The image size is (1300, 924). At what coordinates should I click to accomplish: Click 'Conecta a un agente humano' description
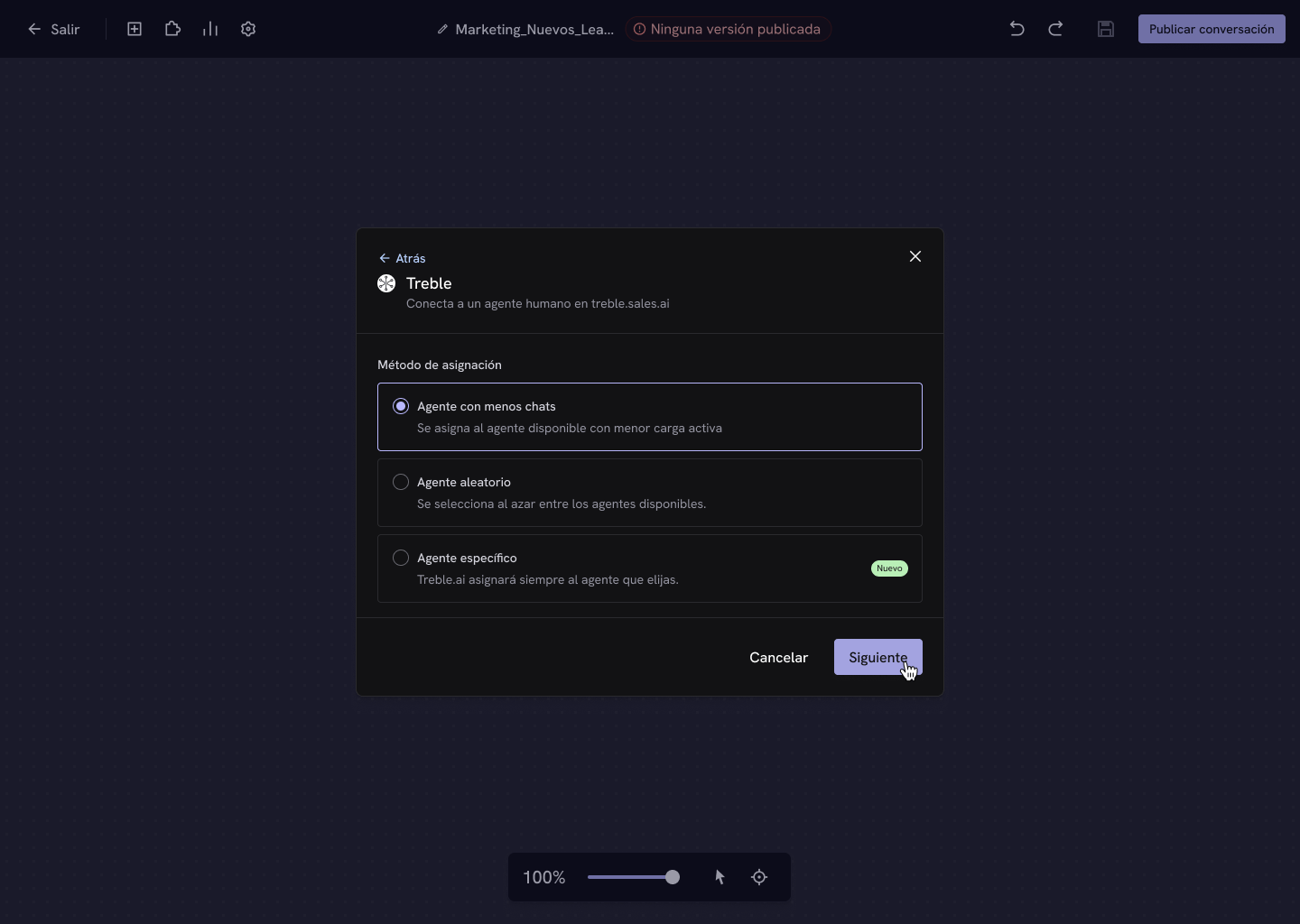point(538,303)
